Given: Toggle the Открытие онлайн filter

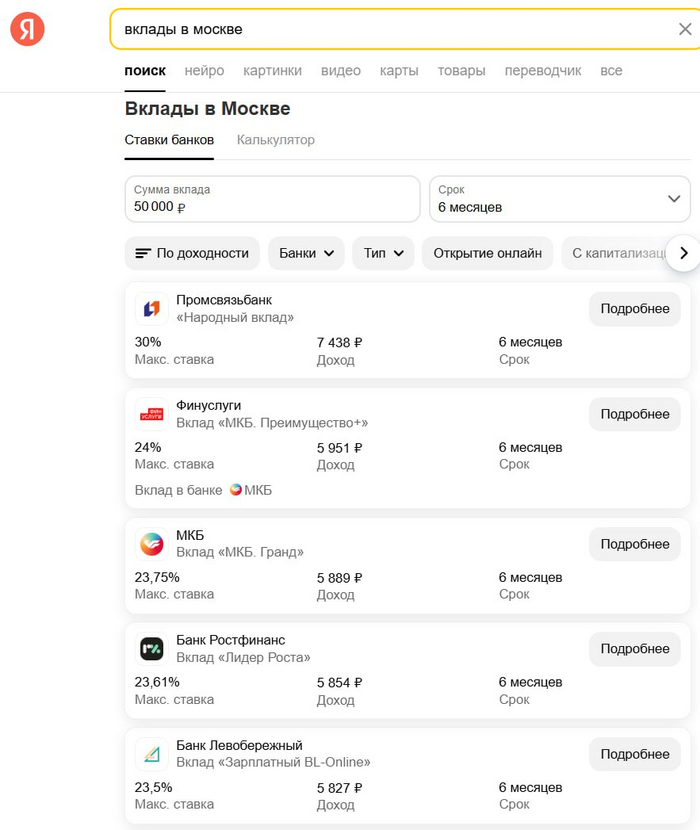Looking at the screenshot, I should coord(487,253).
